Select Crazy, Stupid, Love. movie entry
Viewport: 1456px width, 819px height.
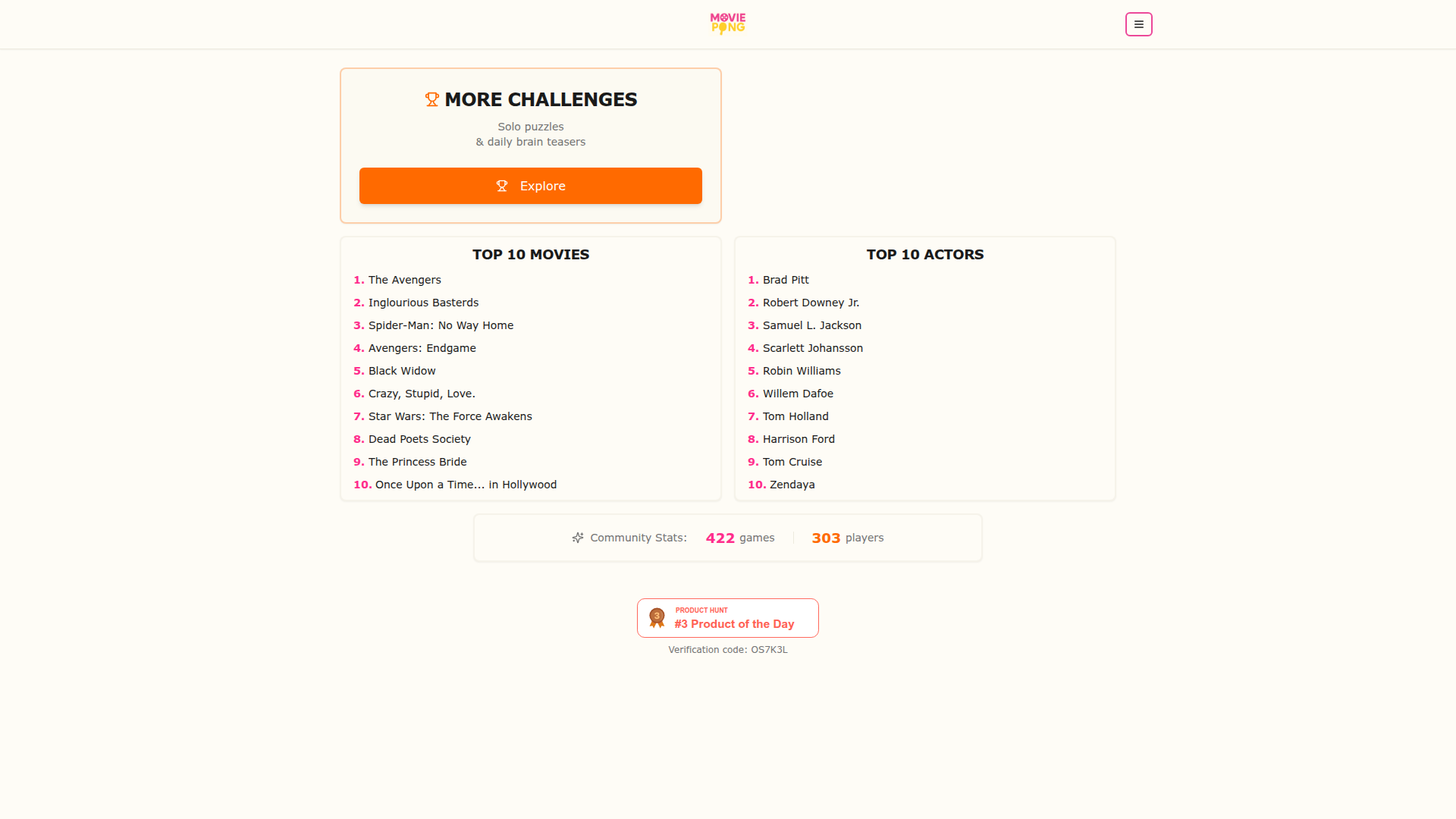422,394
